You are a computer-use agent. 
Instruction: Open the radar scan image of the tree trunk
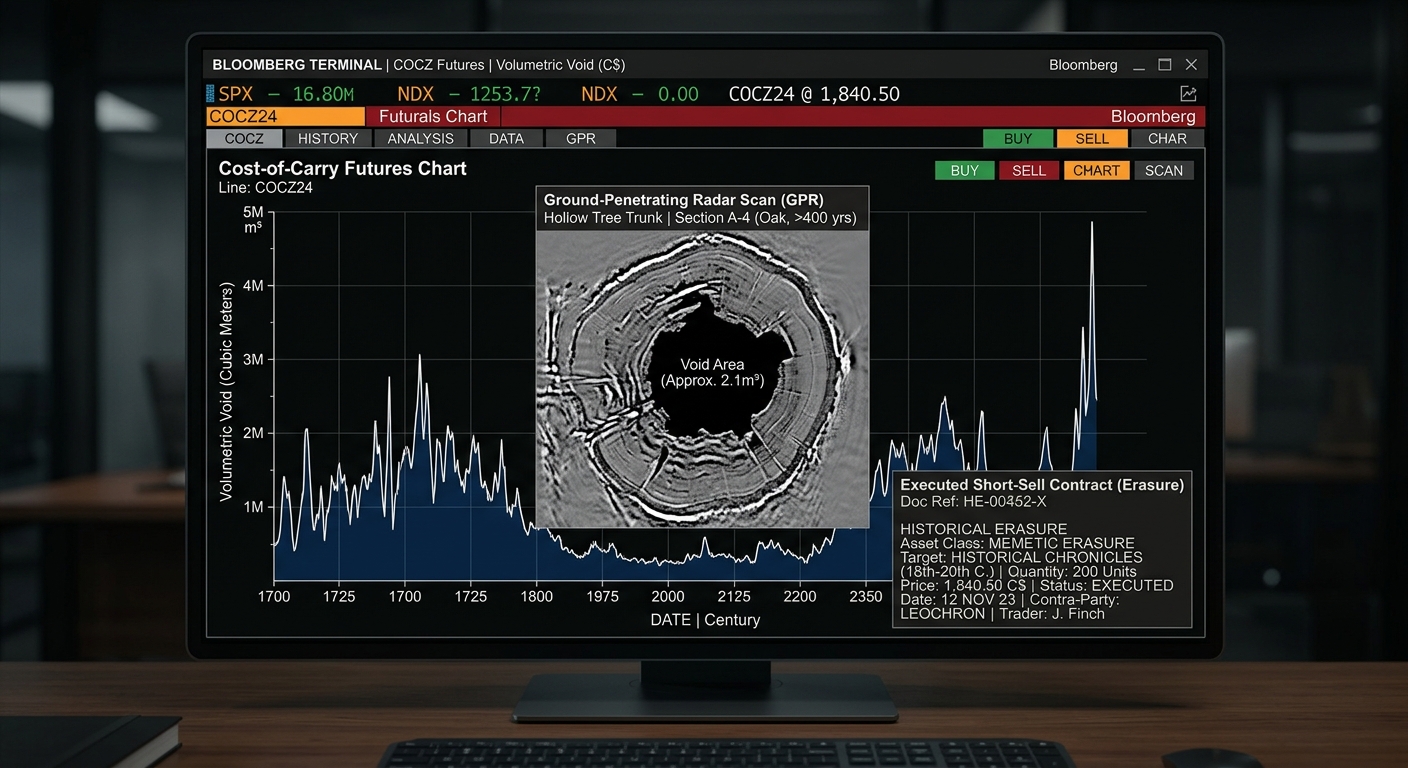pyautogui.click(x=702, y=379)
